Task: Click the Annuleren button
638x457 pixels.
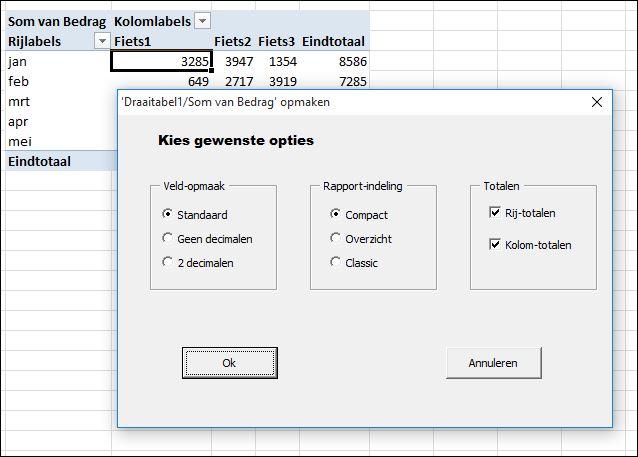Action: tap(494, 363)
